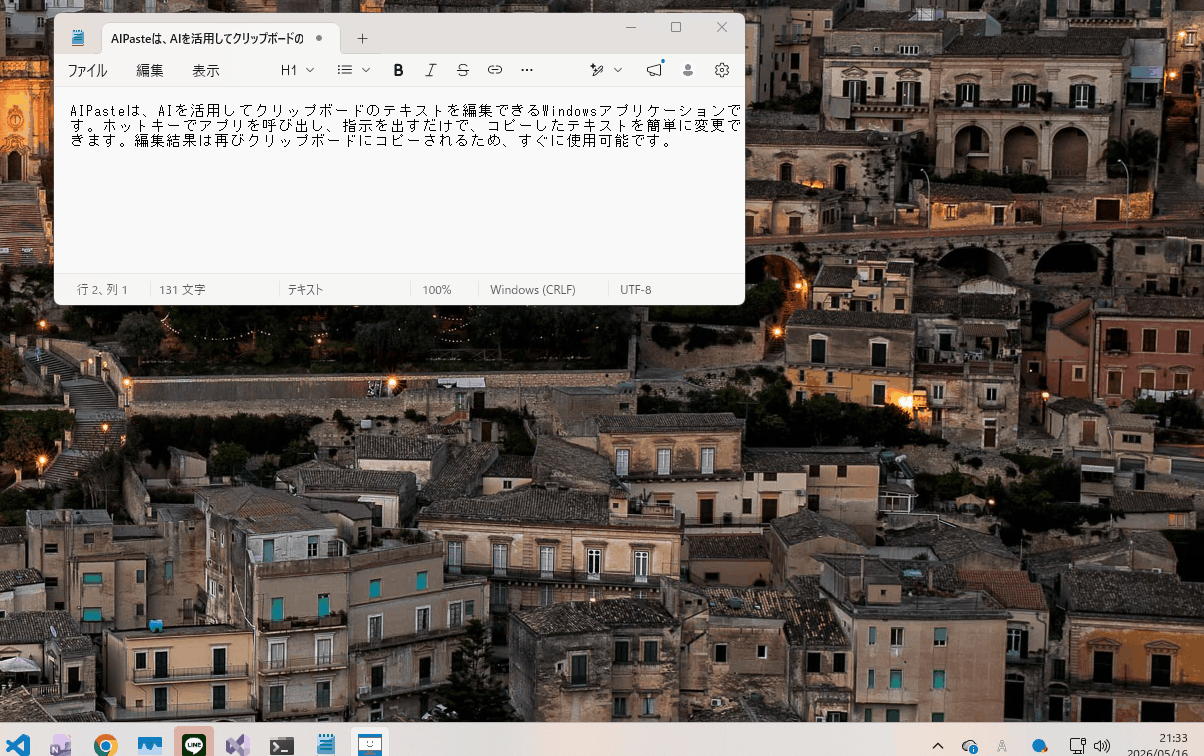Screen dimensions: 1204x756
Task: Open the volume control tray icon
Action: (x=1102, y=746)
